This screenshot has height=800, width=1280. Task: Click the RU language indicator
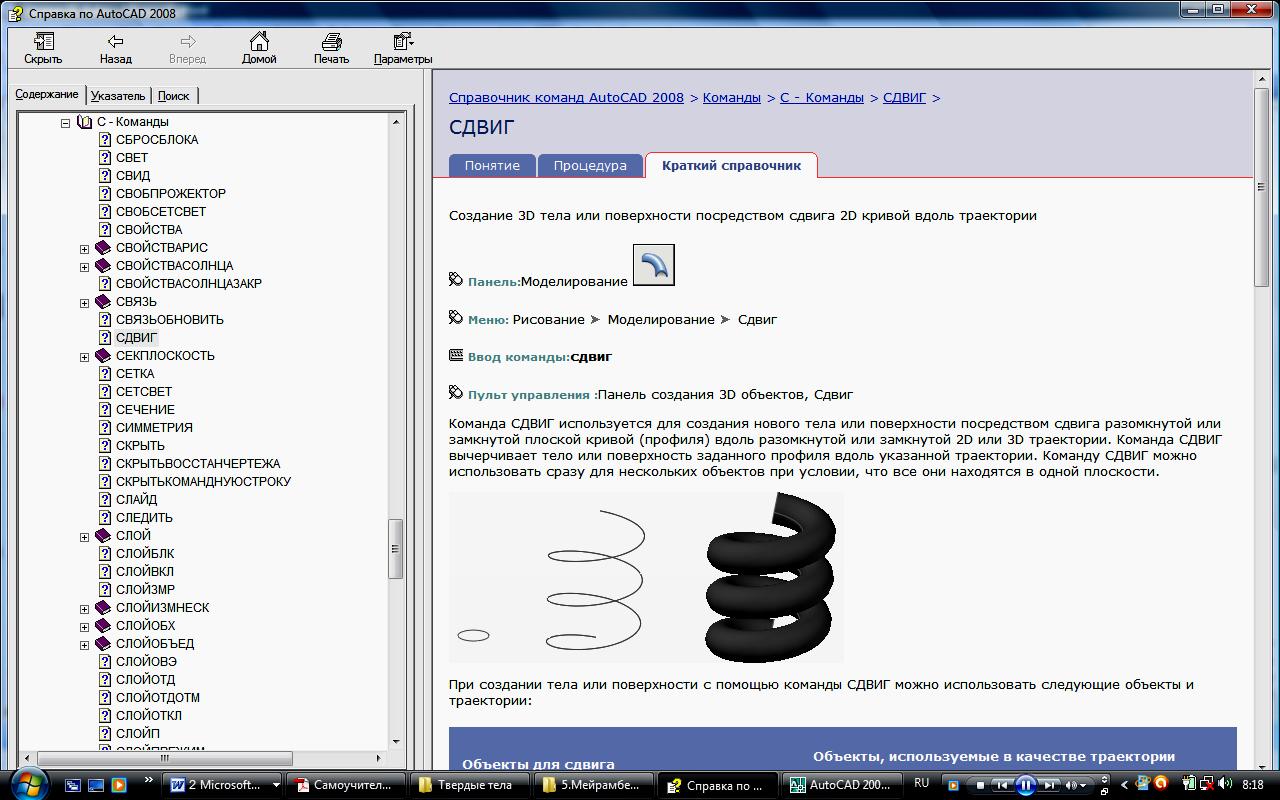tap(922, 784)
